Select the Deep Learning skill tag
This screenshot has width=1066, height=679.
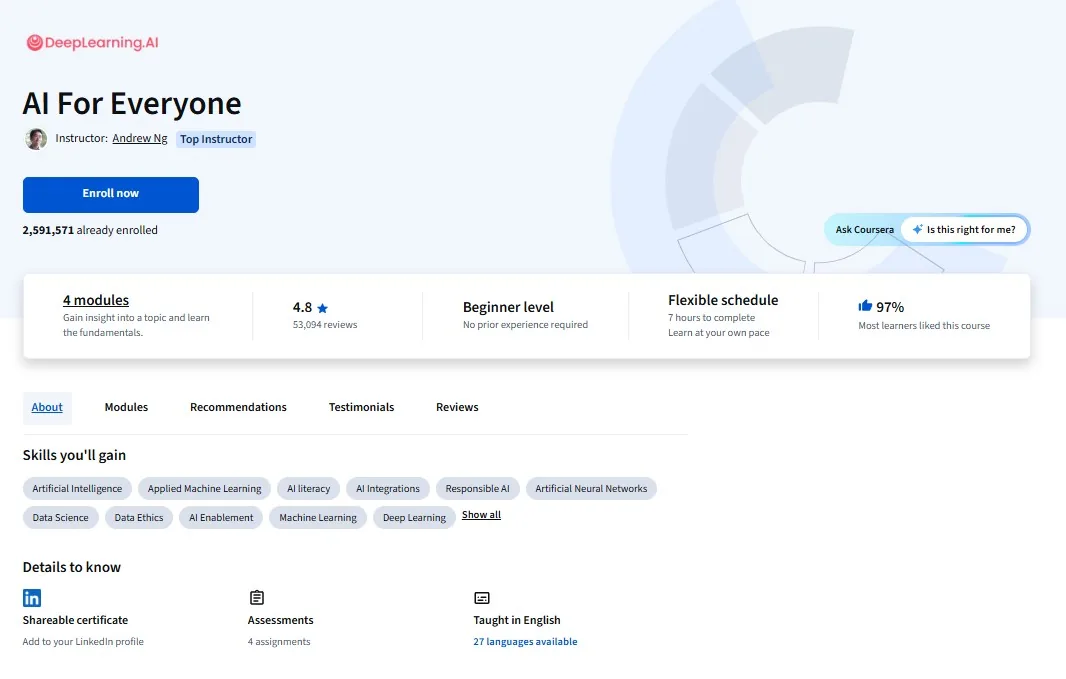414,517
